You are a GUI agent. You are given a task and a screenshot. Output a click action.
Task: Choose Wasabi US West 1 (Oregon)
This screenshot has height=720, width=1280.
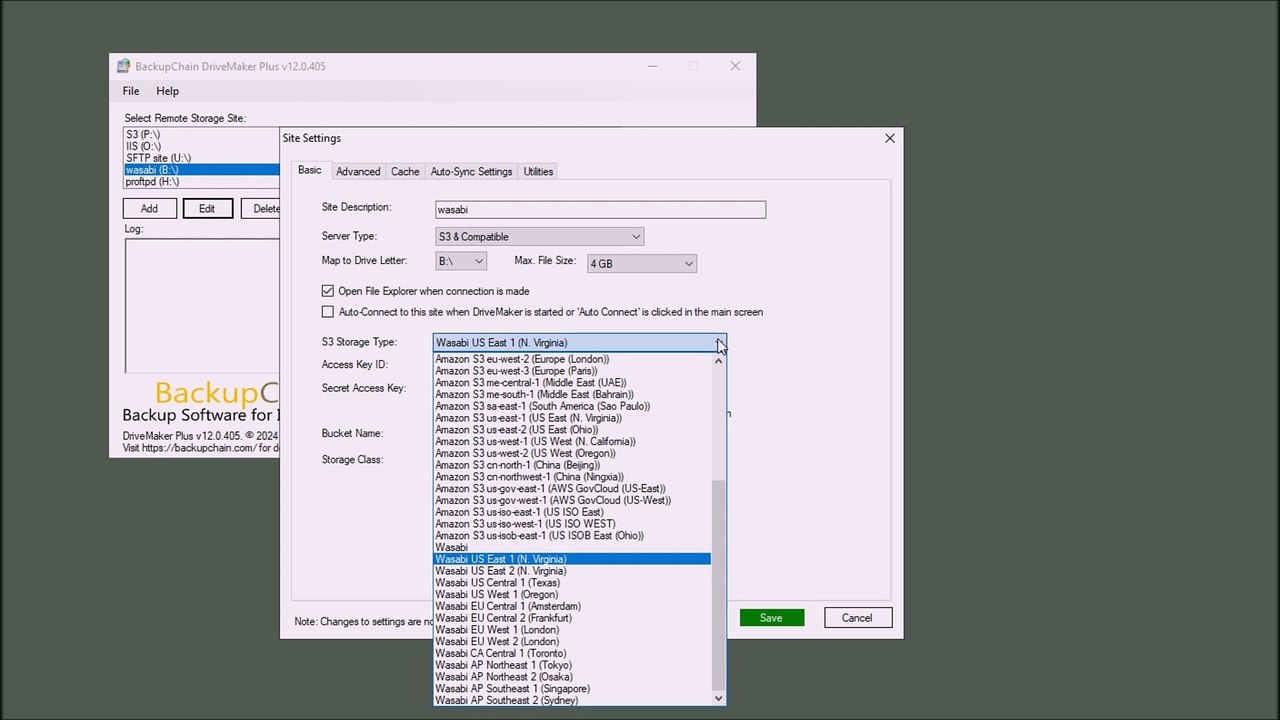coord(572,595)
